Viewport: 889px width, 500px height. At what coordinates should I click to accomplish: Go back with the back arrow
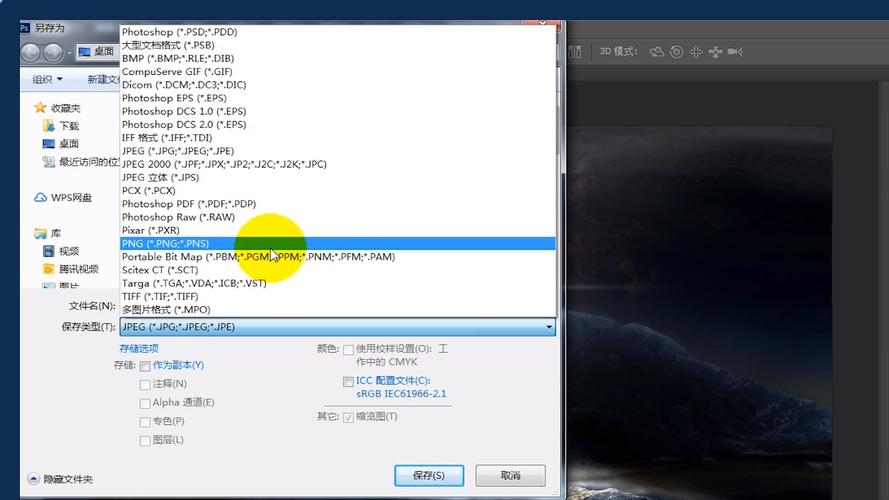pos(31,52)
